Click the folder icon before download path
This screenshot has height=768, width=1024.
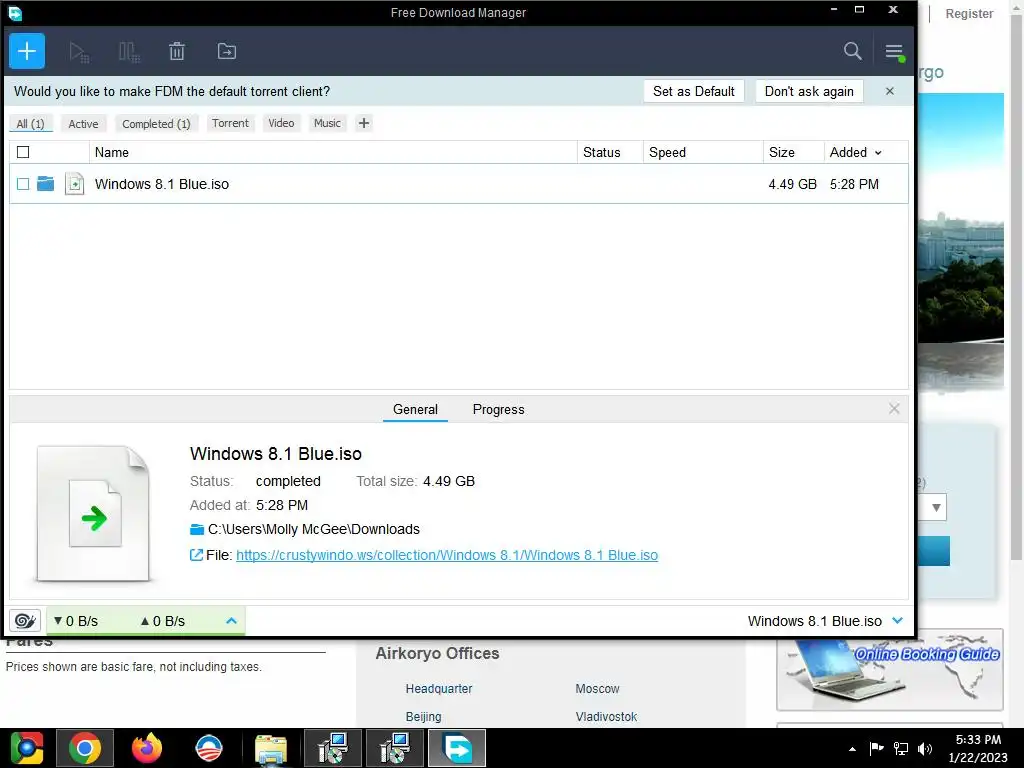pyautogui.click(x=197, y=529)
